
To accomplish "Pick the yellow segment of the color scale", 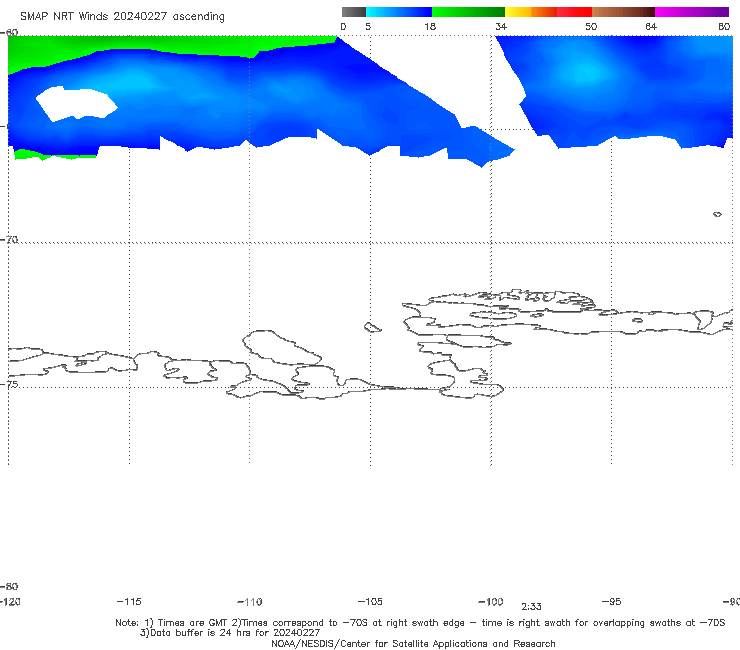I will (x=518, y=12).
